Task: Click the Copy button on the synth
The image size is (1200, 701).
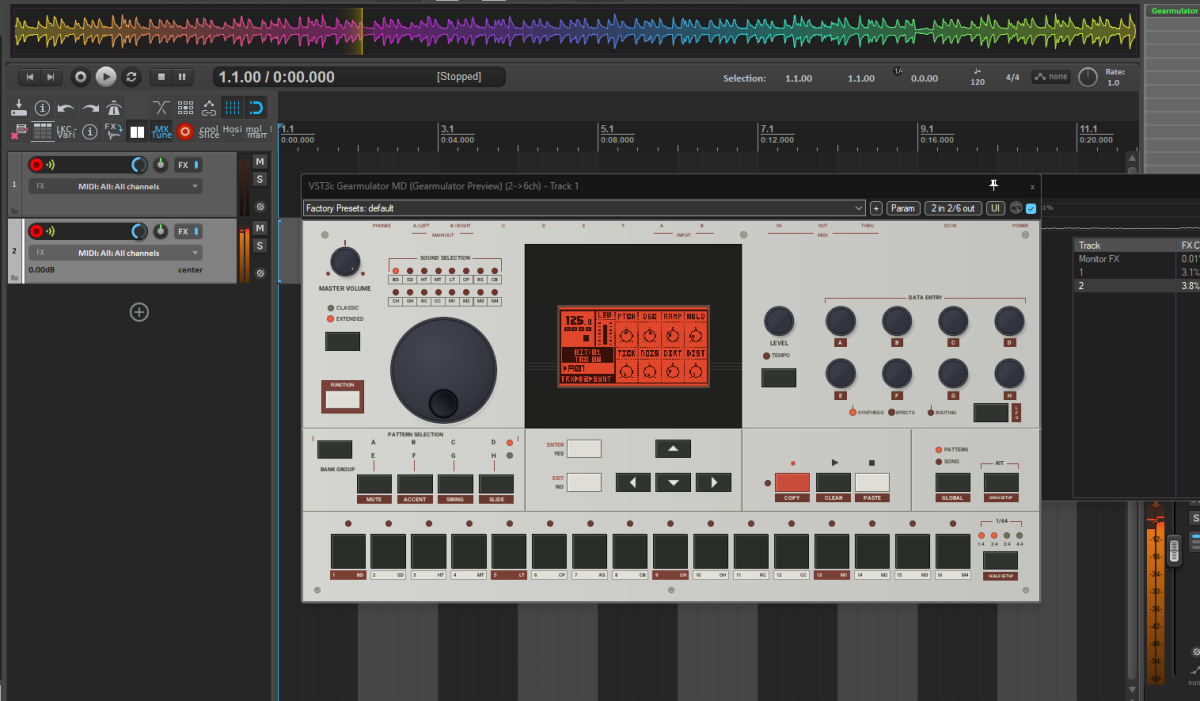Action: 792,483
